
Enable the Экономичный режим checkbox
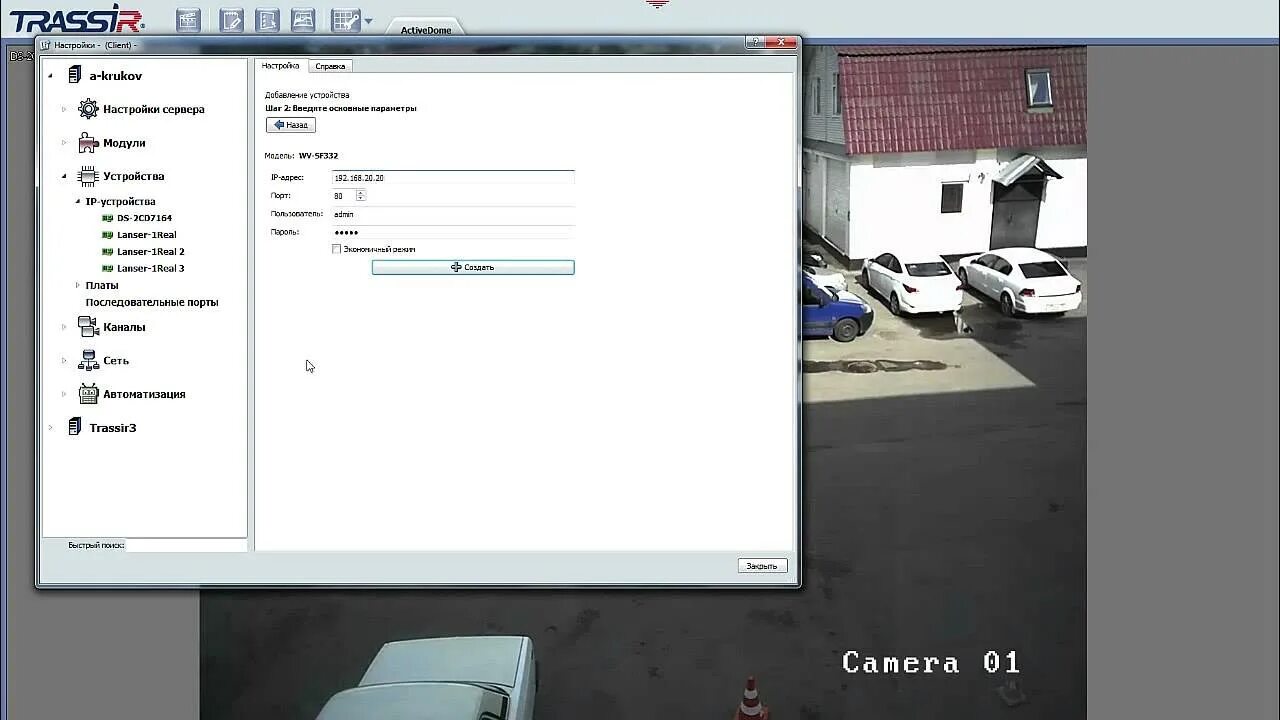point(337,249)
